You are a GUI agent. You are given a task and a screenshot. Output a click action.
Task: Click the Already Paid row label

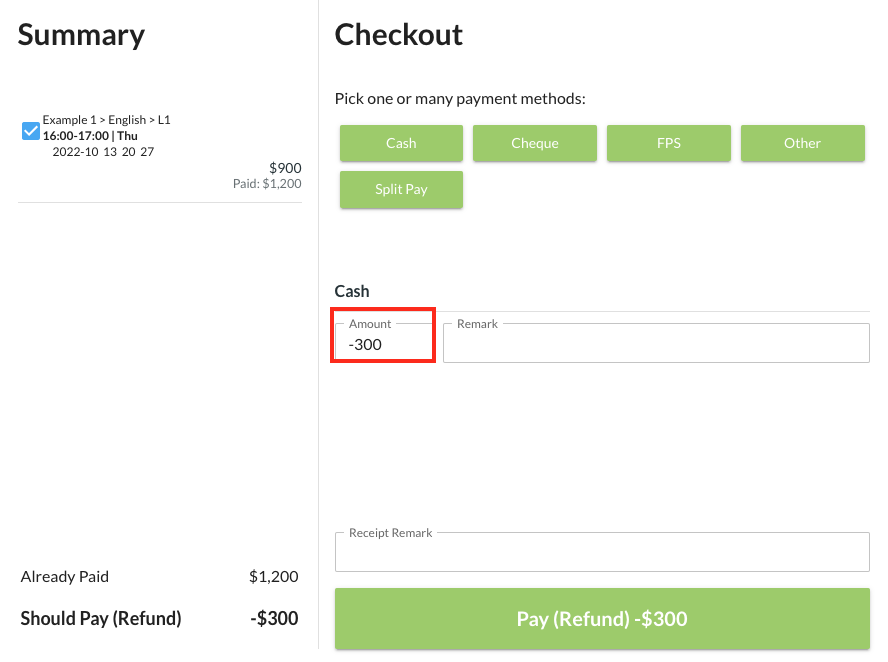pos(65,577)
